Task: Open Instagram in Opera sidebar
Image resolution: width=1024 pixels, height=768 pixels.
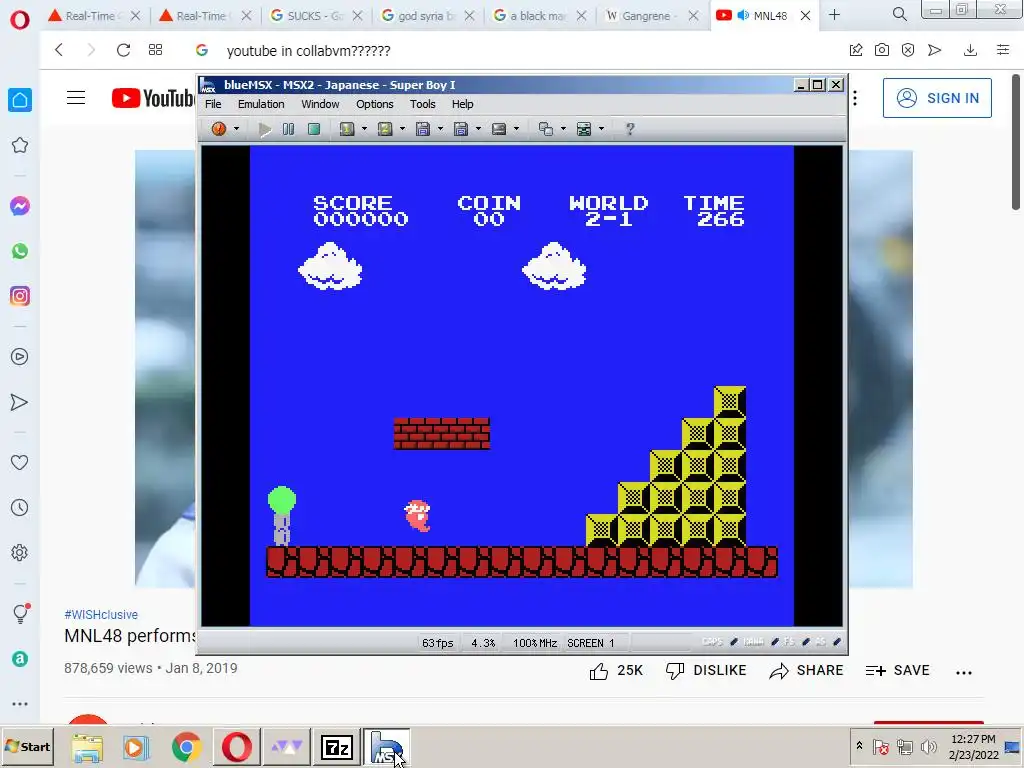Action: tap(20, 296)
